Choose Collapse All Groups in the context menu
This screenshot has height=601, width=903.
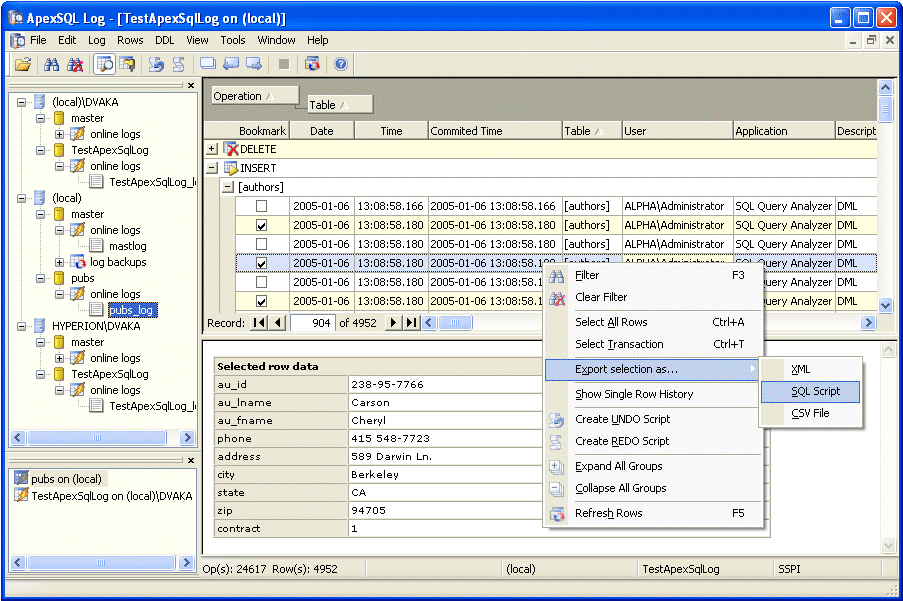(x=654, y=488)
